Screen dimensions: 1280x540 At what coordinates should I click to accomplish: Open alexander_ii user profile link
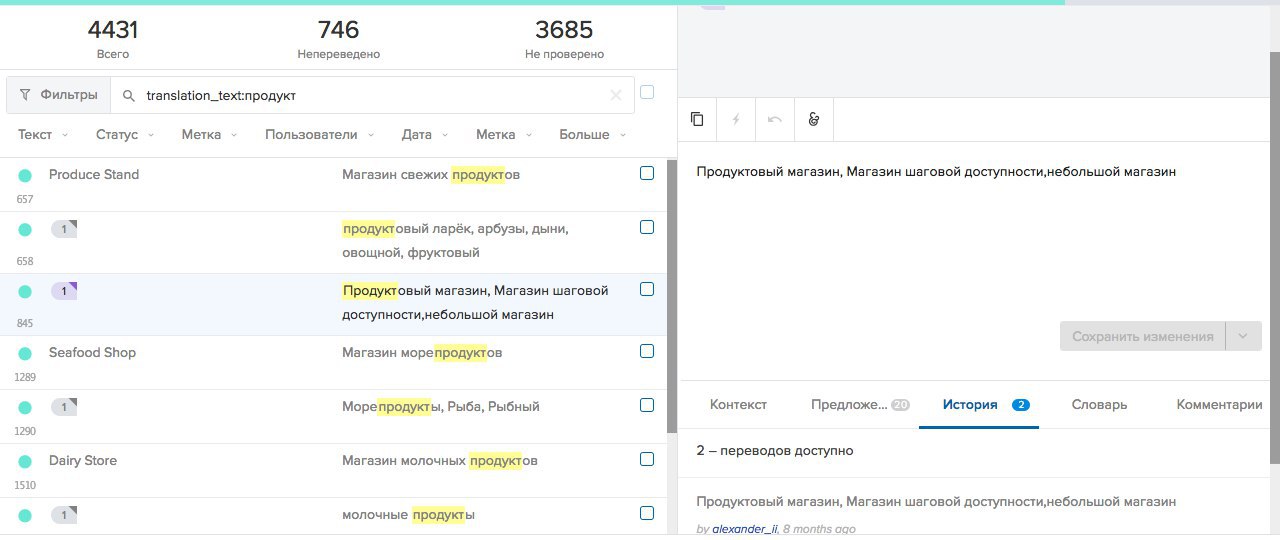pos(745,529)
